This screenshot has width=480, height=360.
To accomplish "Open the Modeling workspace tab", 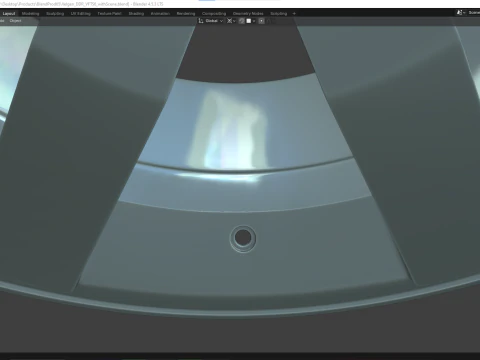I will [30, 14].
